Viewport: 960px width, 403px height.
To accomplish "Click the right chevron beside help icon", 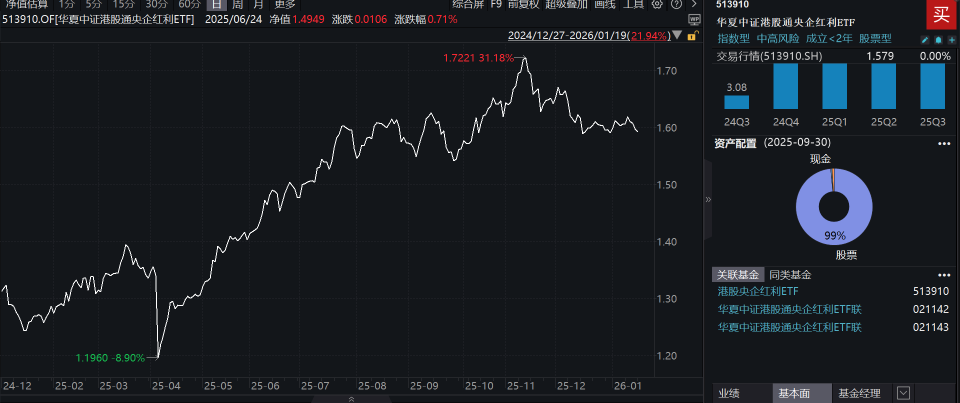I will click(693, 4).
